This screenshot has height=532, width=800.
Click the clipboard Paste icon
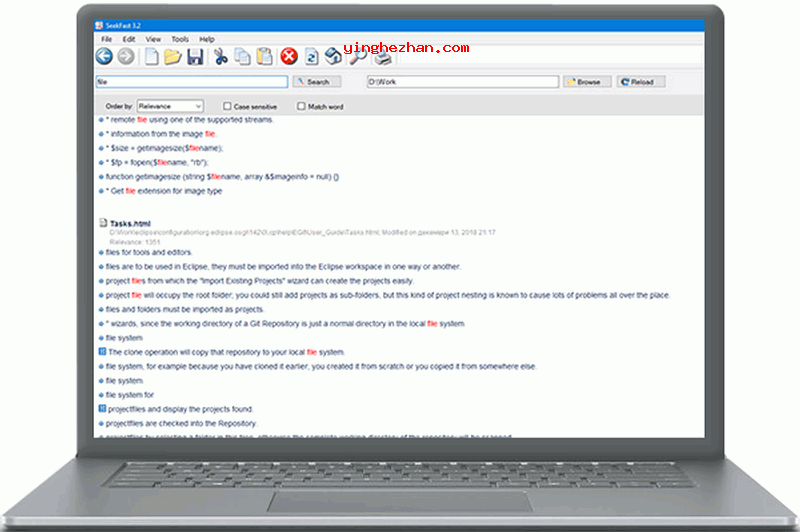coord(264,57)
